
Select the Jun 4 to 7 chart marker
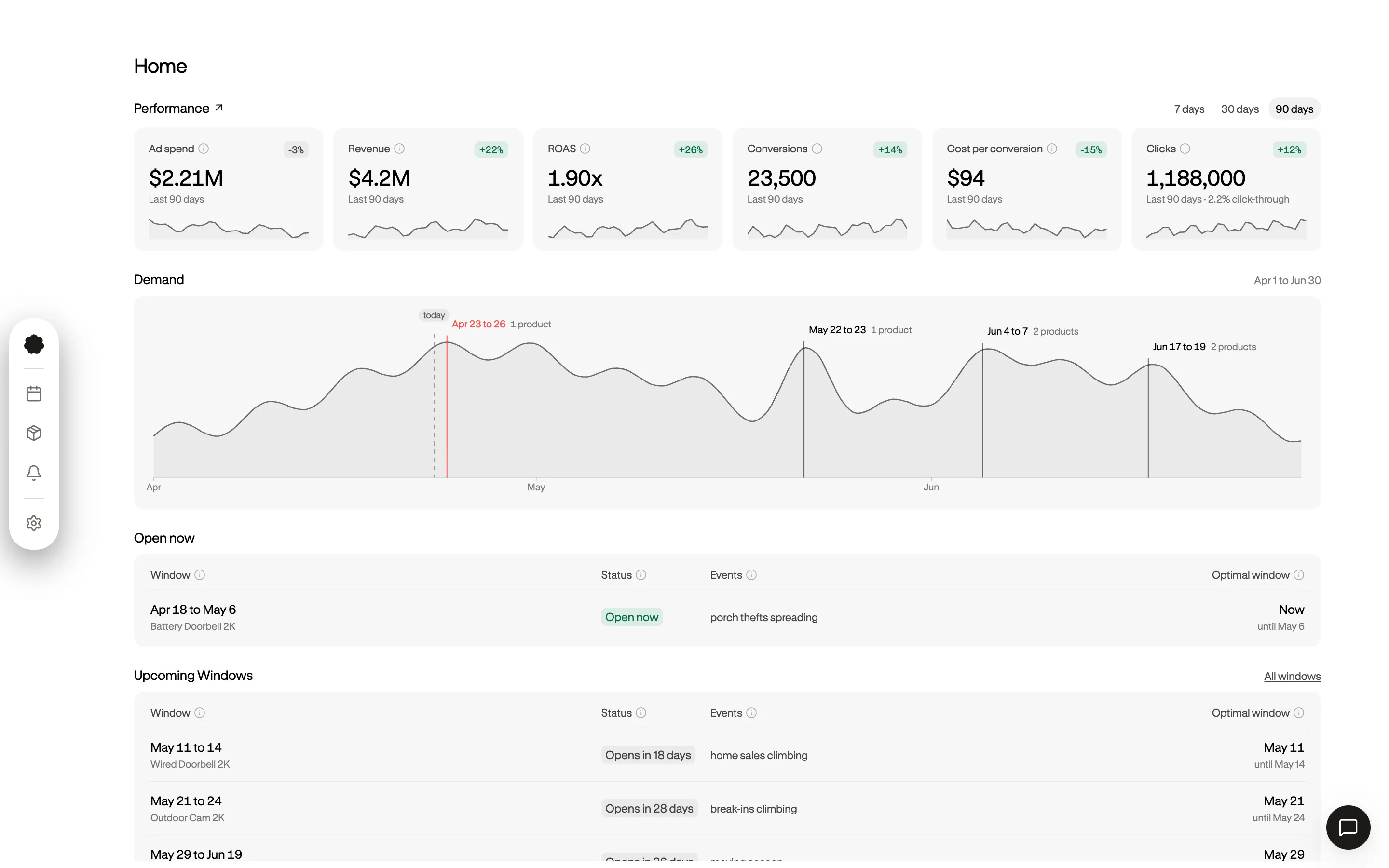[1008, 331]
